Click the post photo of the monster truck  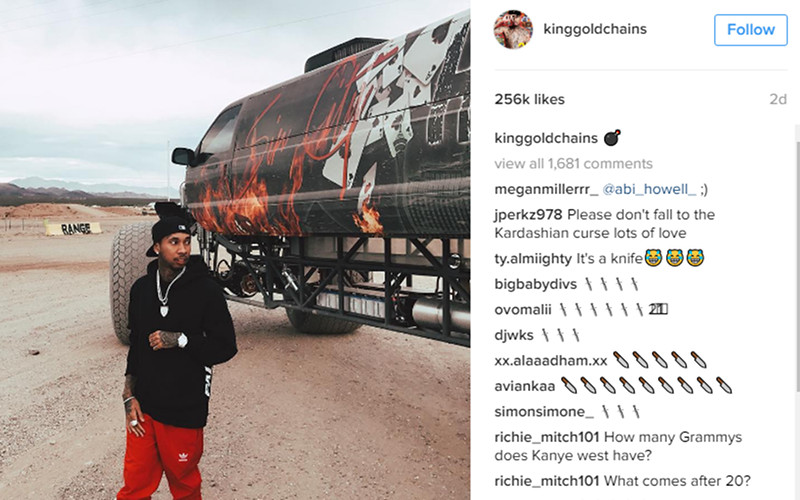pos(235,250)
